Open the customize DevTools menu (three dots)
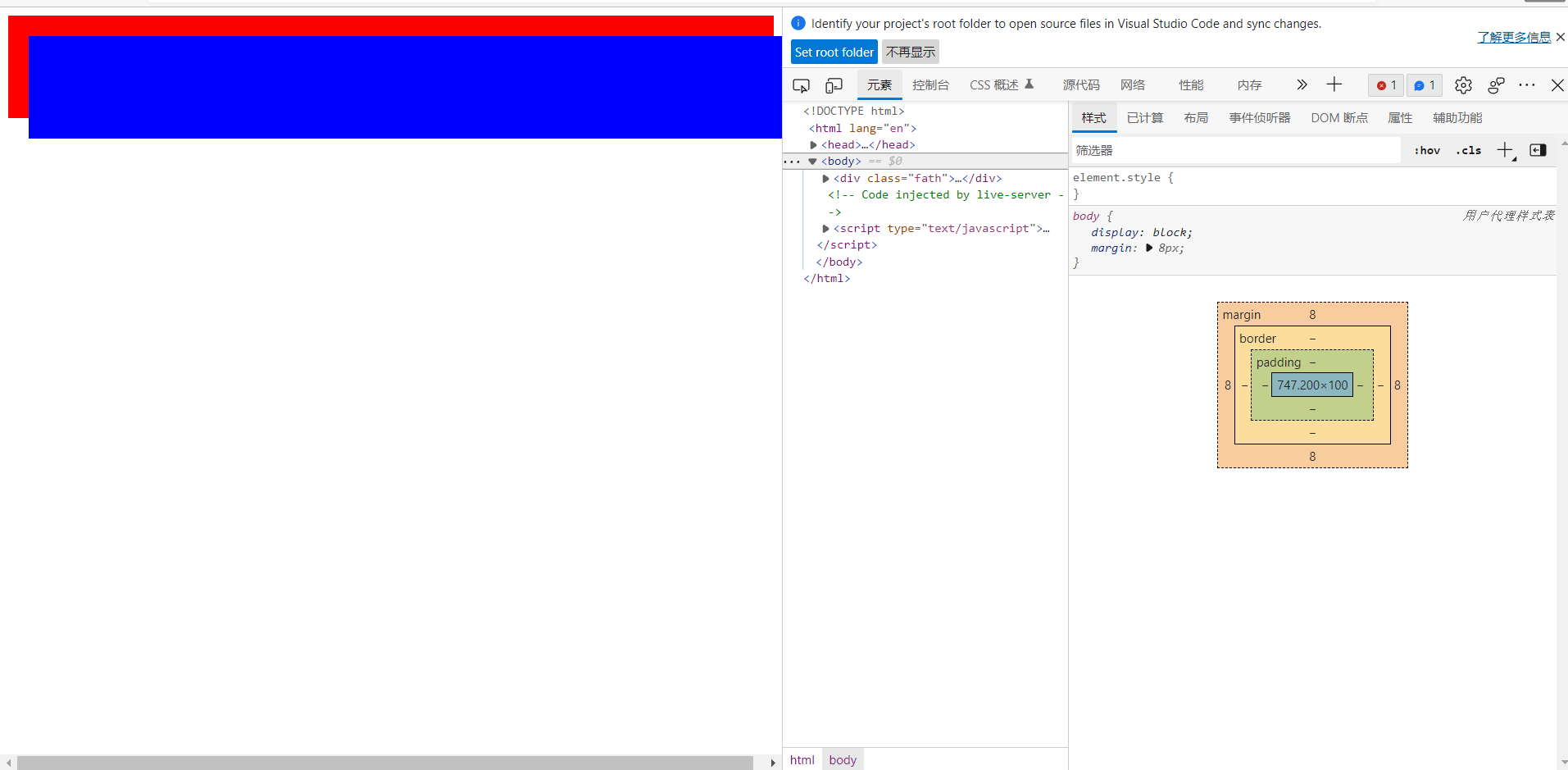This screenshot has width=1568, height=770. (1528, 84)
